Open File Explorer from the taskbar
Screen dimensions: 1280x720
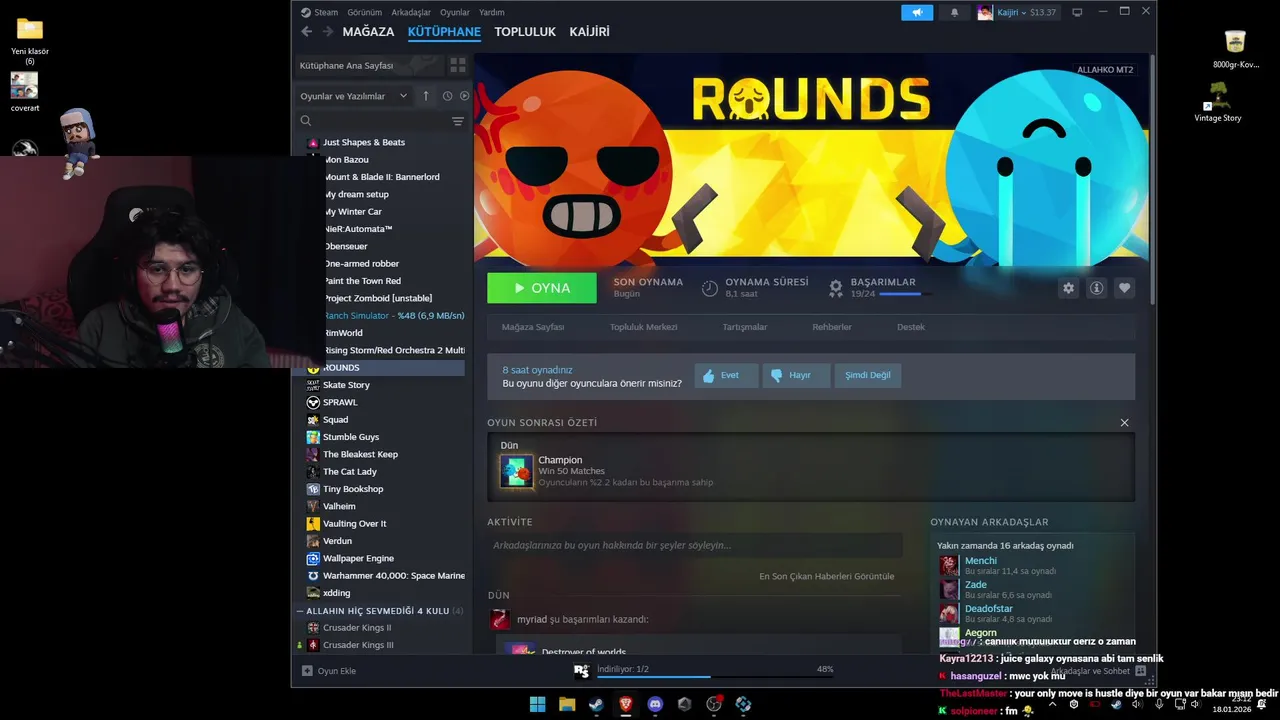(567, 704)
